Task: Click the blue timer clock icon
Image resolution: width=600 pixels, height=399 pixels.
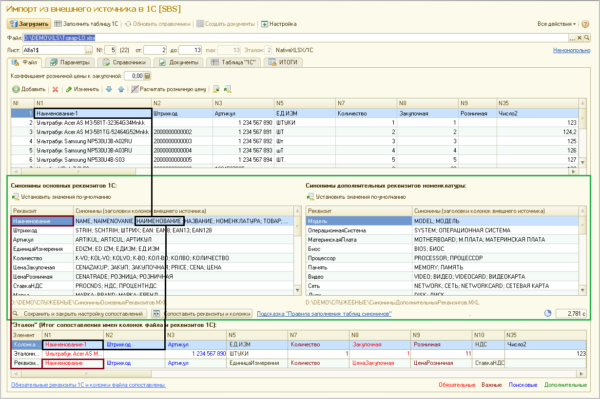Action: click(548, 313)
